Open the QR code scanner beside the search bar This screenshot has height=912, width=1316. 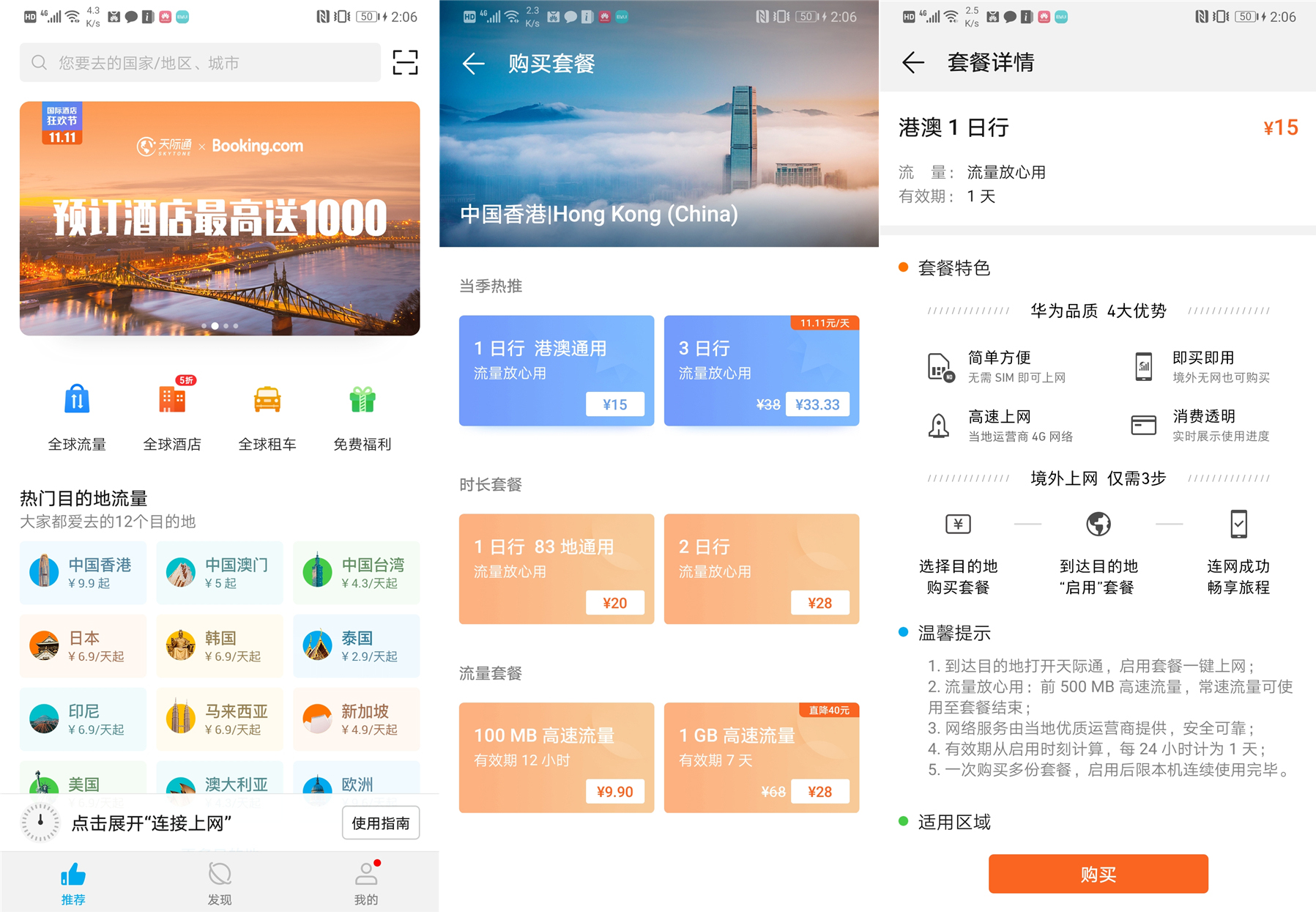[404, 62]
